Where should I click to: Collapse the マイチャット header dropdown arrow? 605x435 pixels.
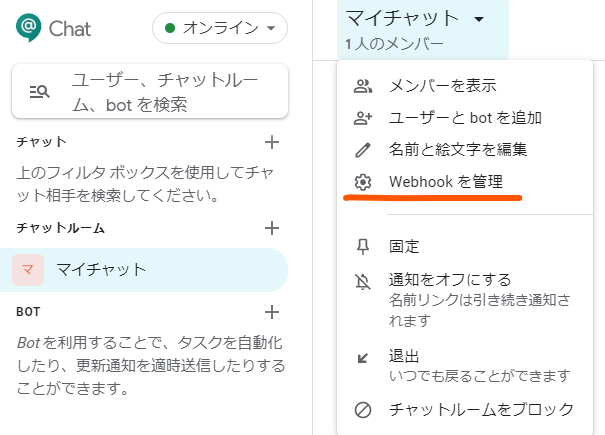(479, 19)
